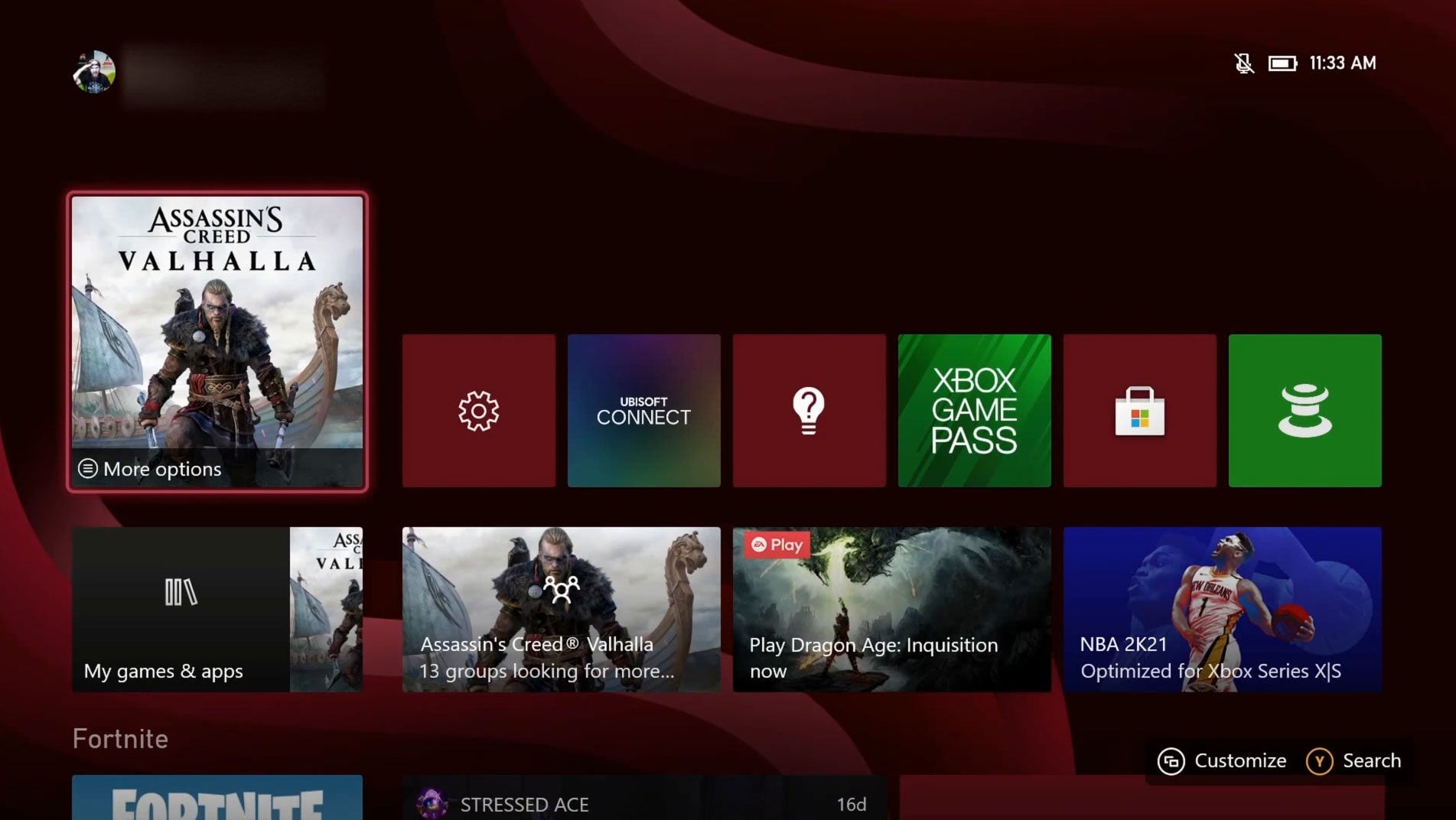This screenshot has width=1456, height=820.
Task: Click the EA Play badge on Dragon Age
Action: [775, 545]
